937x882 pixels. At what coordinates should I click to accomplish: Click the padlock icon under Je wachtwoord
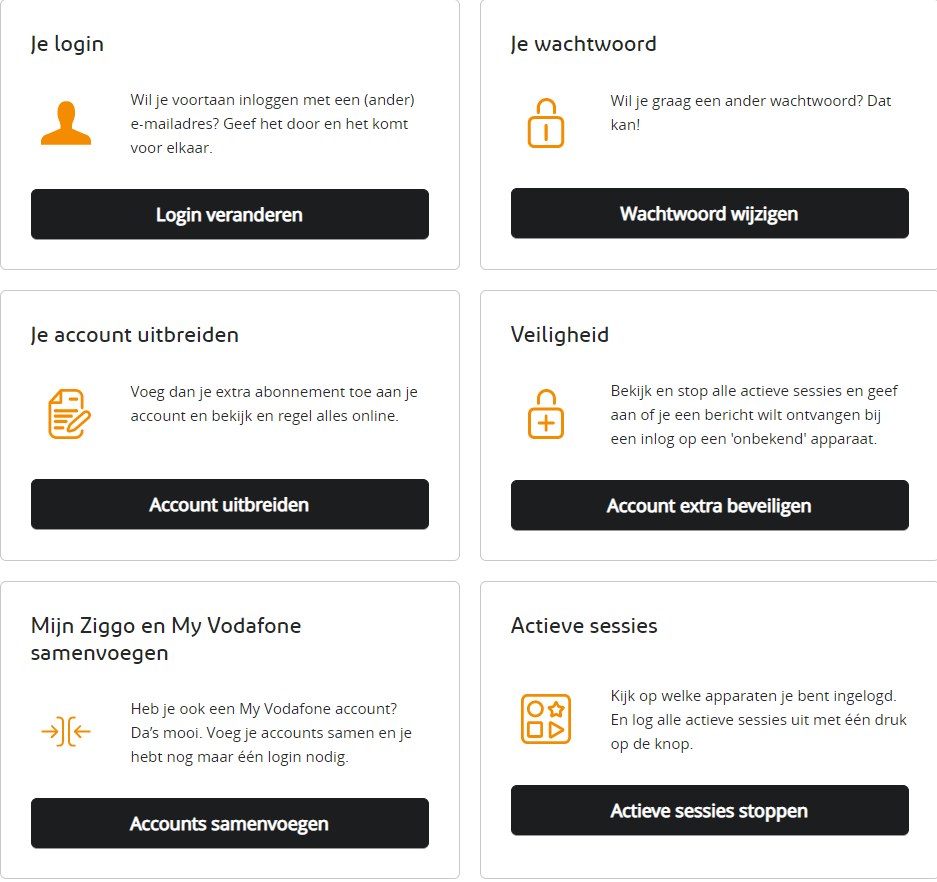tap(545, 123)
